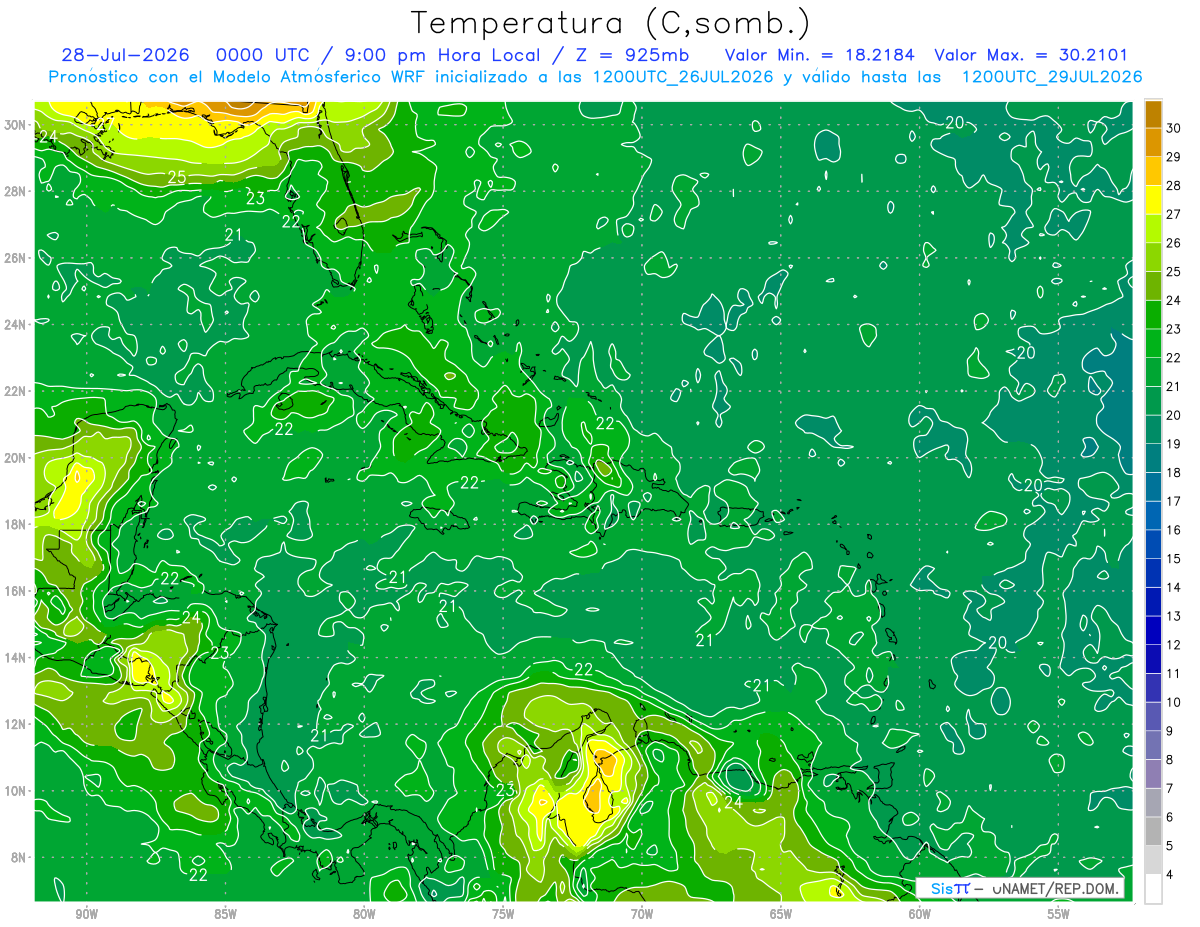Click the '22N' latitude axis label
The height and width of the screenshot is (927, 1200).
(x=16, y=391)
